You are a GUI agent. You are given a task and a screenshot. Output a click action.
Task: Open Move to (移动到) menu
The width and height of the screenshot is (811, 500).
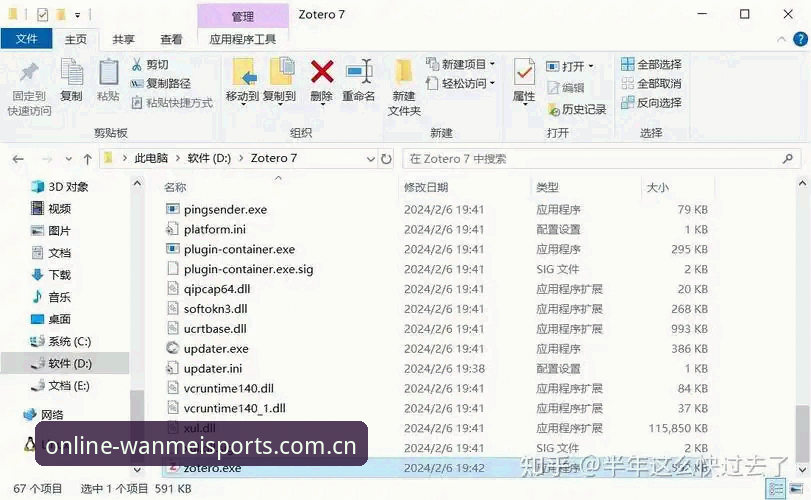tap(242, 81)
